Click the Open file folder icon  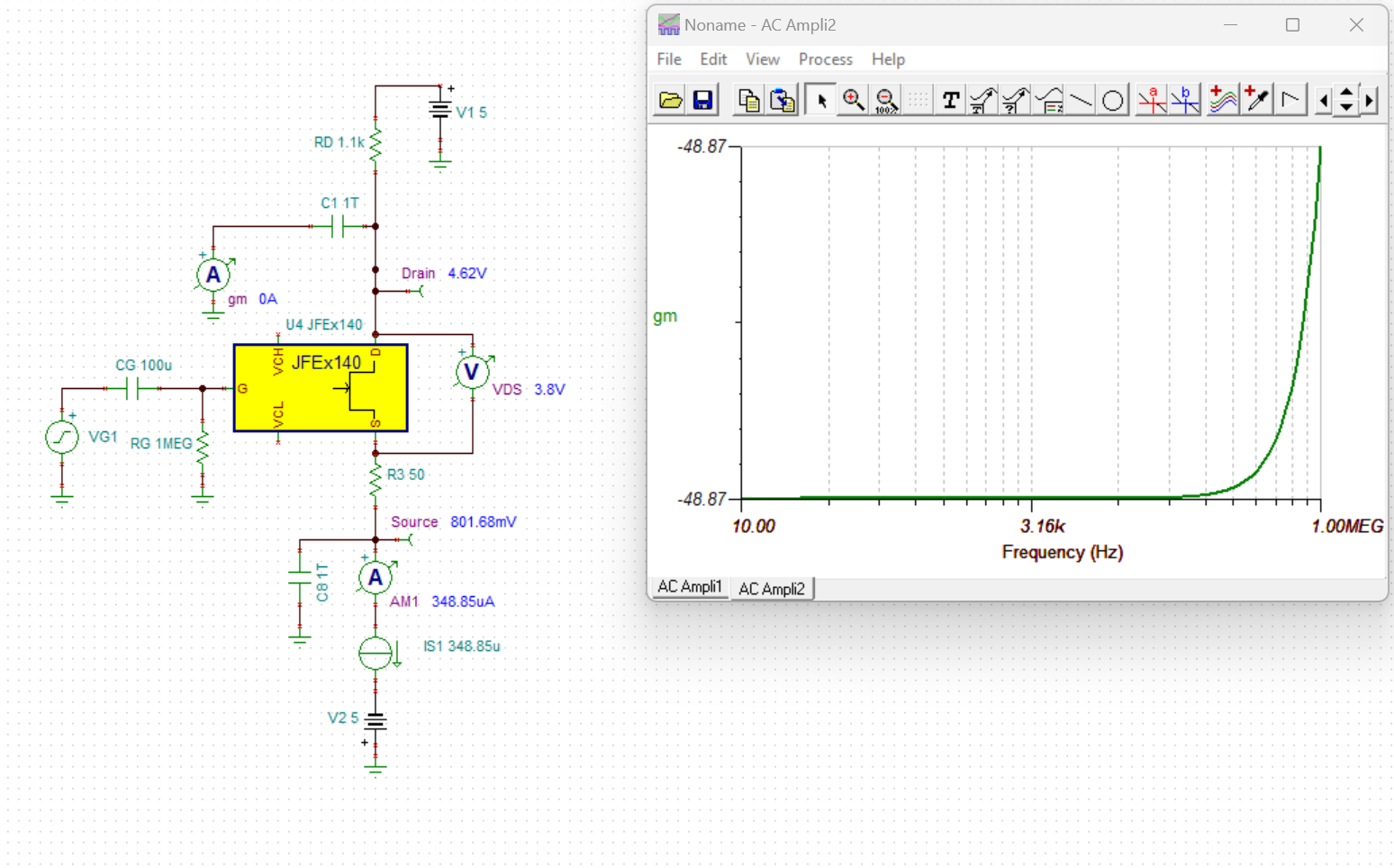(x=670, y=100)
